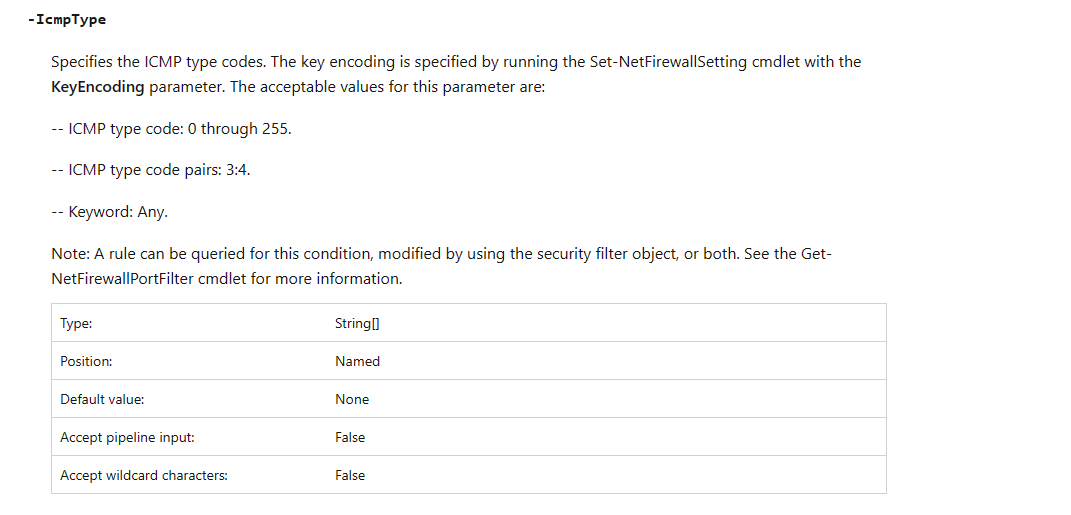
Task: Click 'False' in the wildcard characters row
Action: pyautogui.click(x=350, y=475)
